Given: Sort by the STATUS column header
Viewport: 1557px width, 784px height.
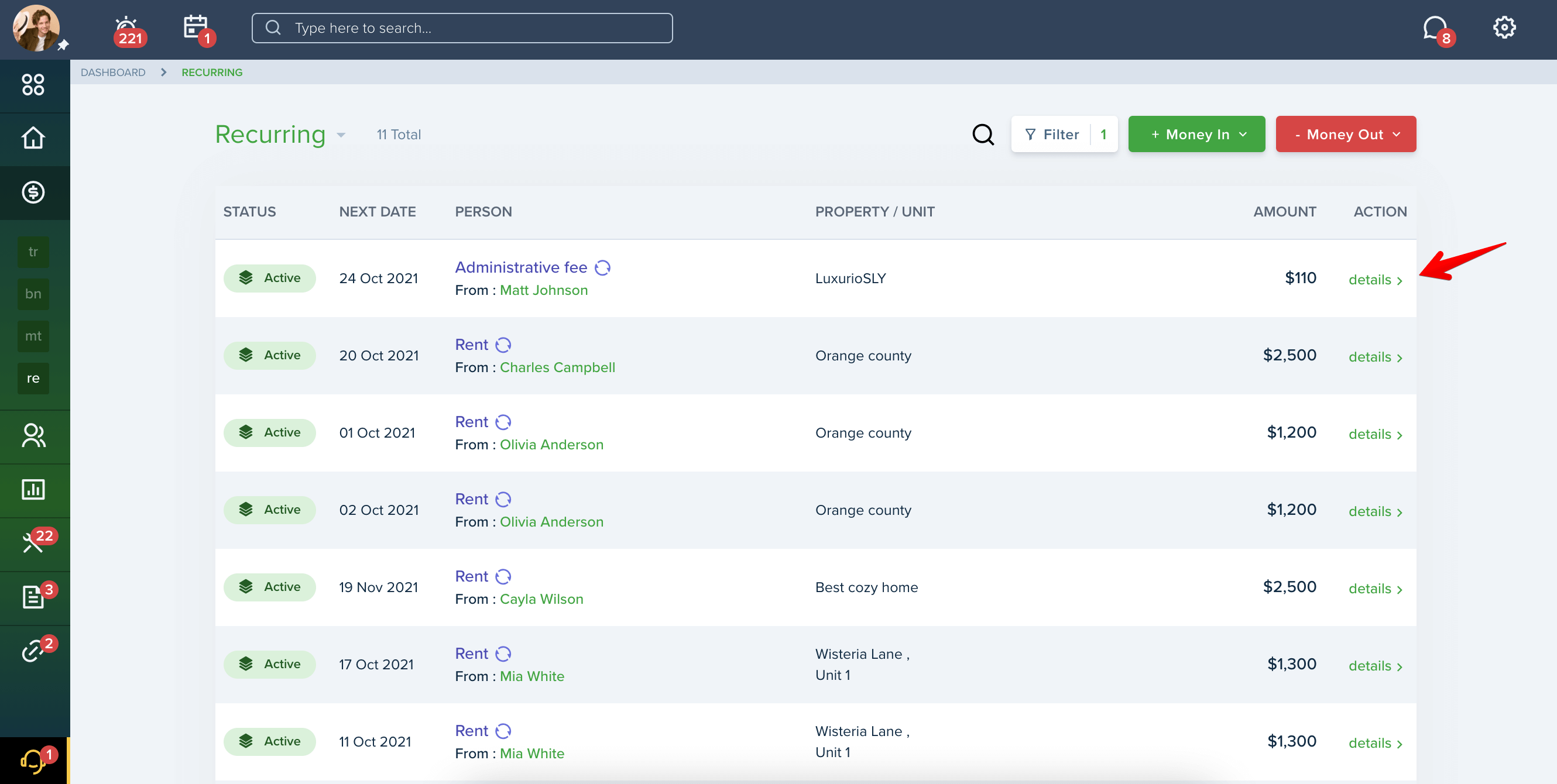Looking at the screenshot, I should (x=249, y=212).
